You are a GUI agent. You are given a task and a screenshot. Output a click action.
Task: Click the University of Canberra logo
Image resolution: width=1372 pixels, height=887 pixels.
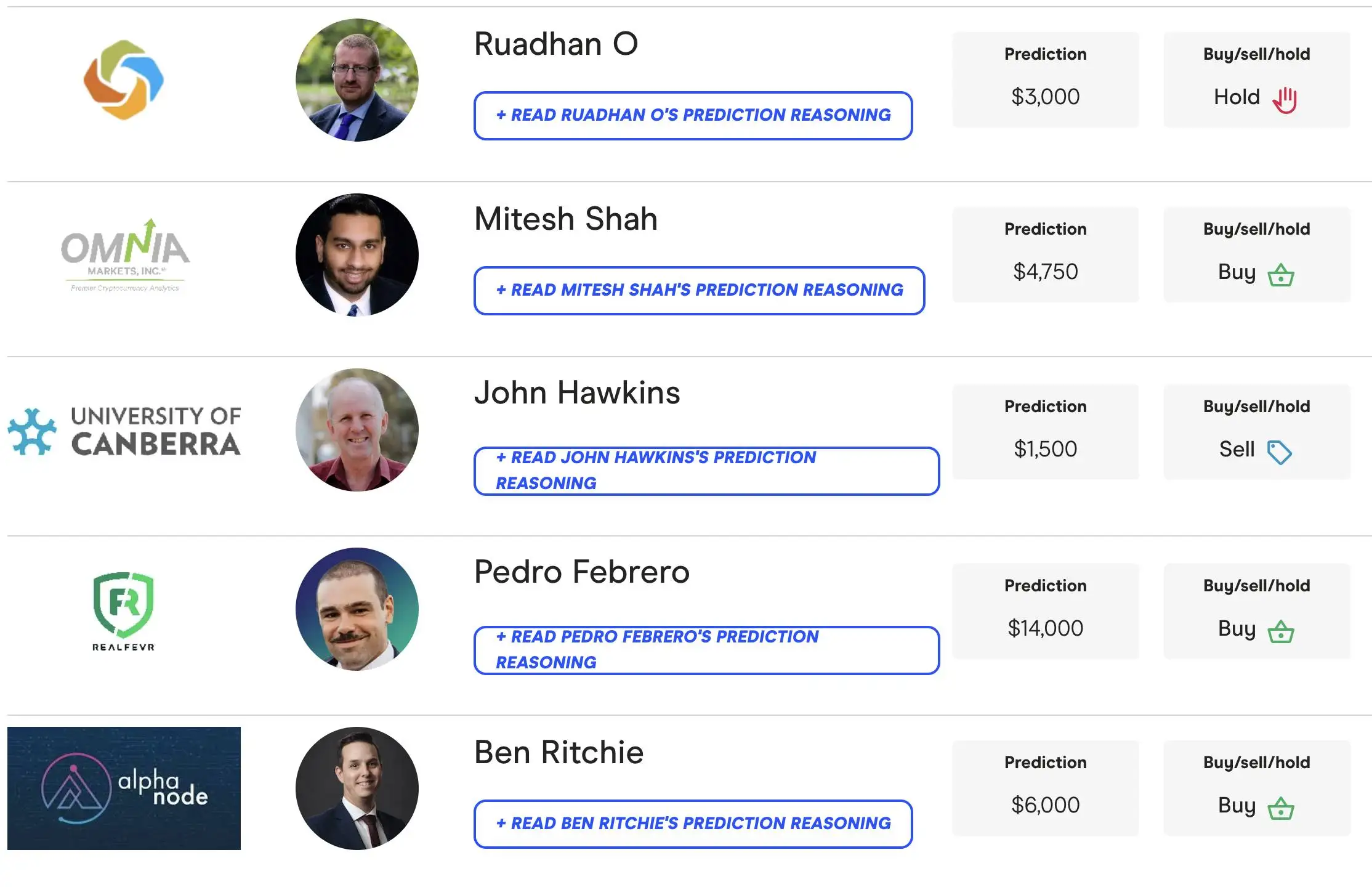tap(124, 431)
